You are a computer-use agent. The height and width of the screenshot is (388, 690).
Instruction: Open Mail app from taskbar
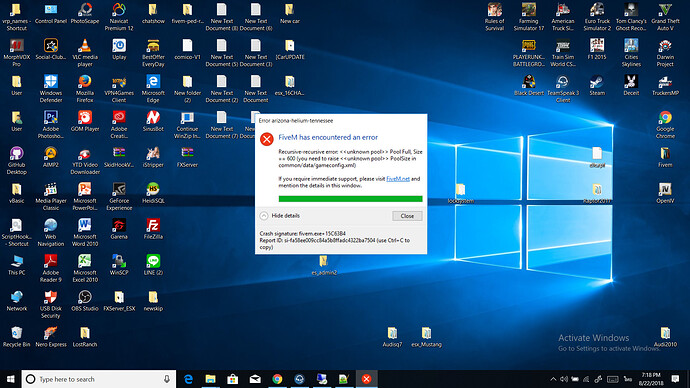(255, 379)
